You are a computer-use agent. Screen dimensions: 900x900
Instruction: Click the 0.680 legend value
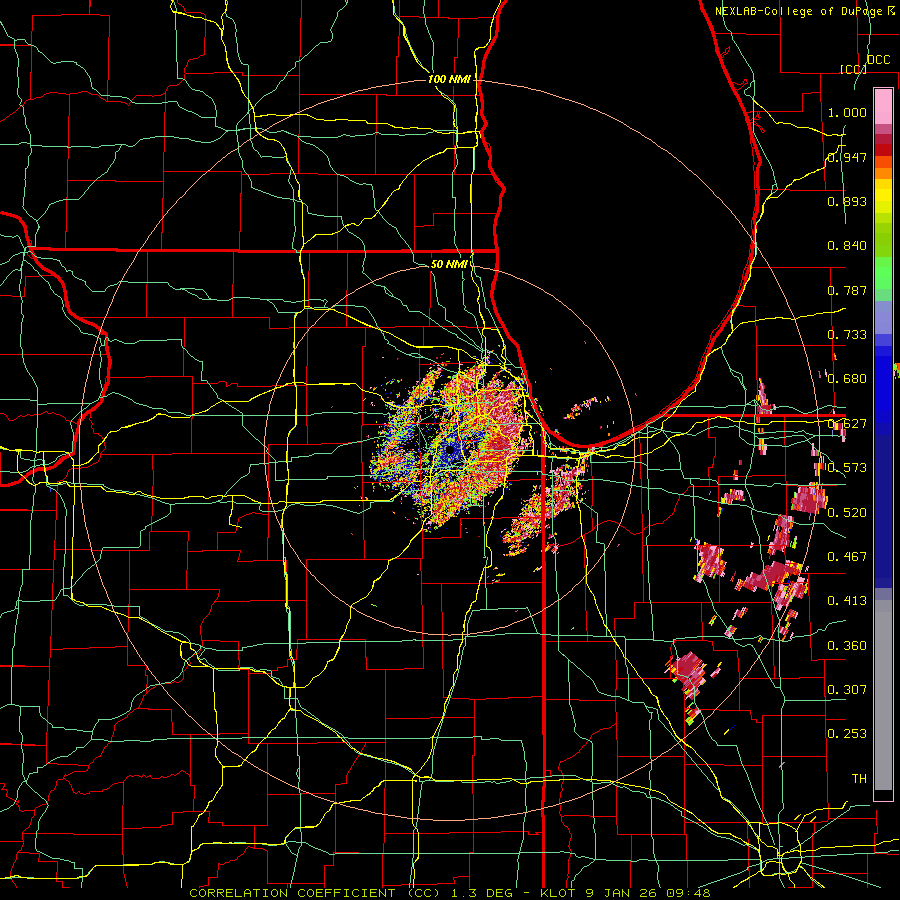(x=847, y=379)
